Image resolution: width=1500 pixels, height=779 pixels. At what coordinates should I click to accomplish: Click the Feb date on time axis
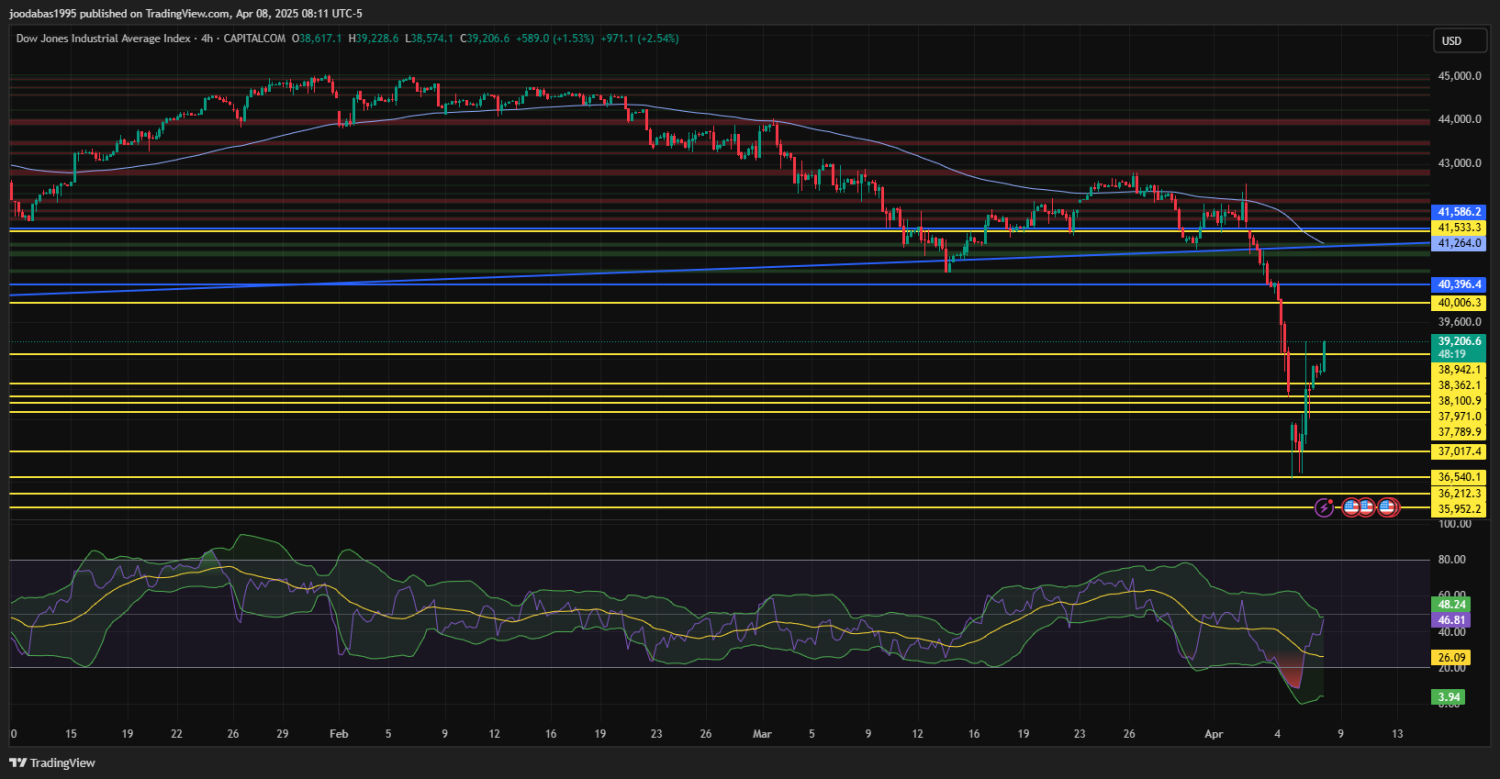point(337,734)
